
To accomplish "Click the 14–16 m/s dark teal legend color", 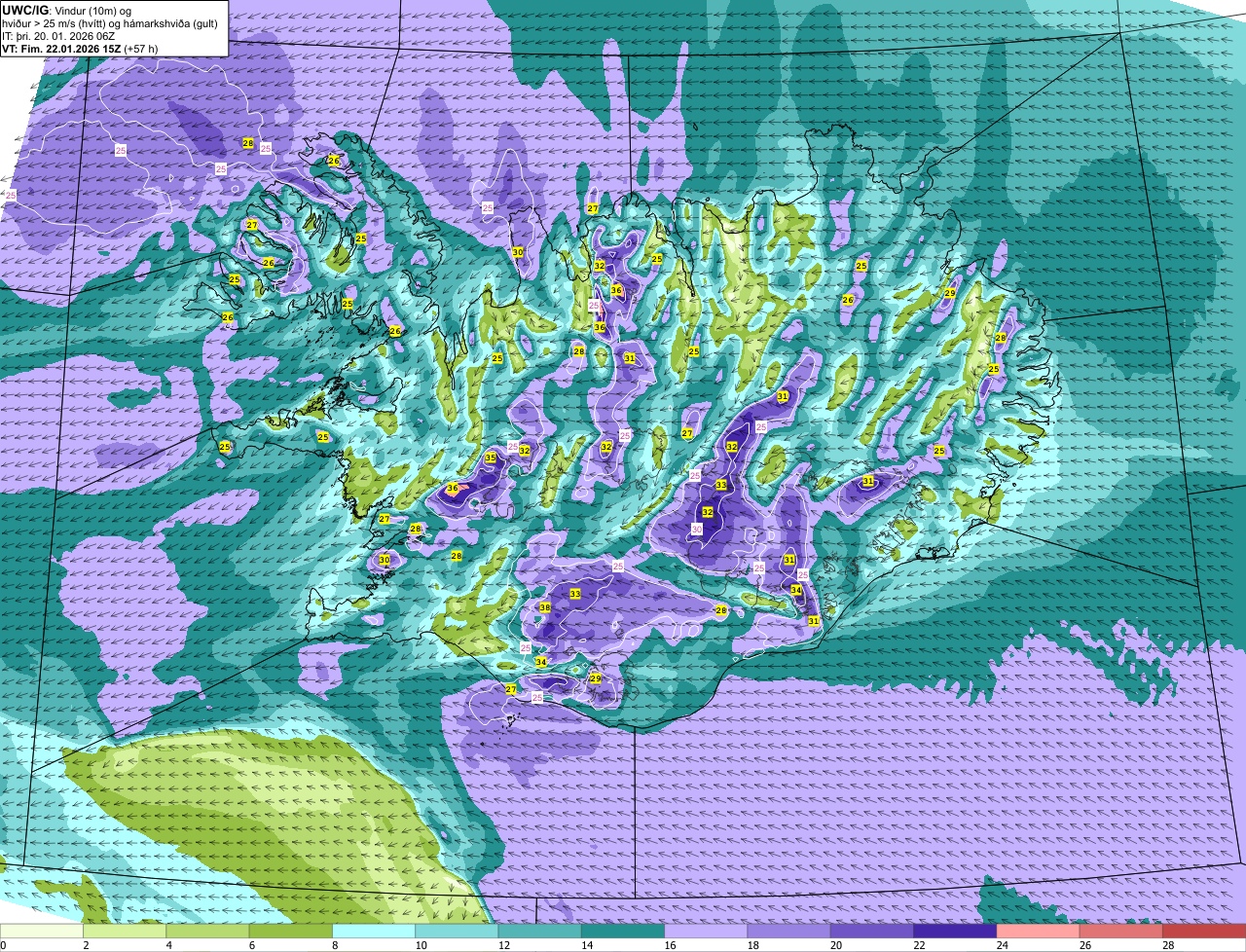I will [623, 932].
